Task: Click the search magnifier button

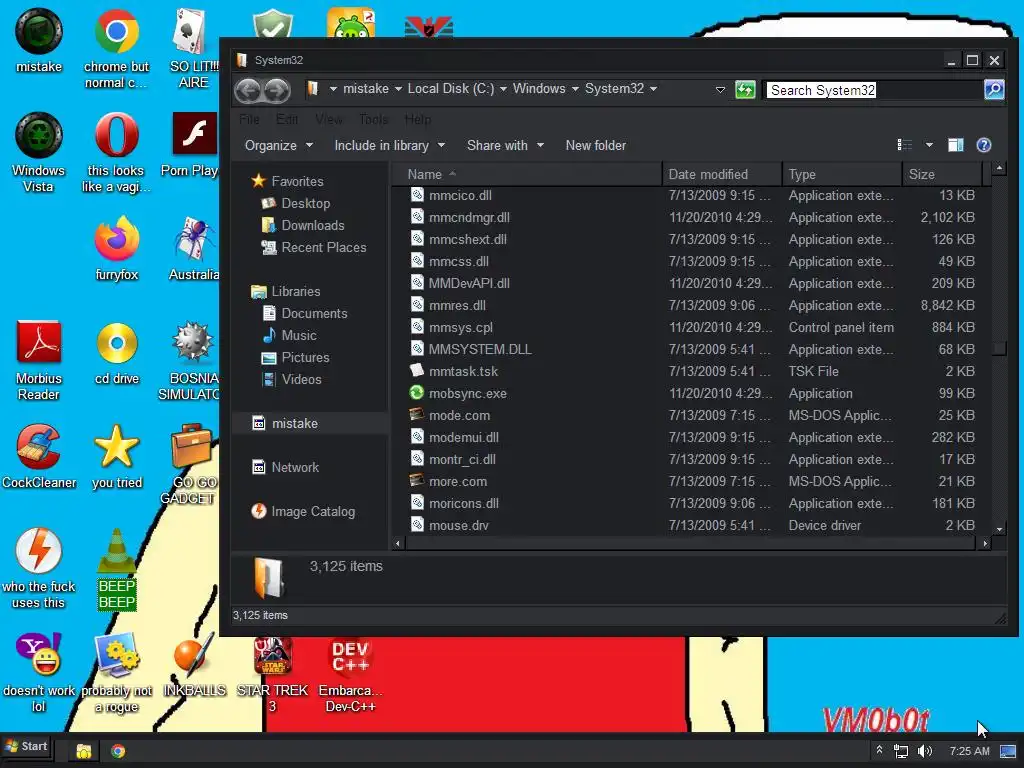Action: [x=994, y=89]
